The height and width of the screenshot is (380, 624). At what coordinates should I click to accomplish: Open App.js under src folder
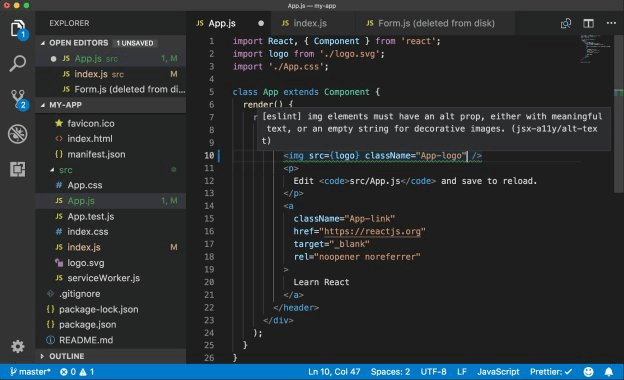click(x=111, y=201)
